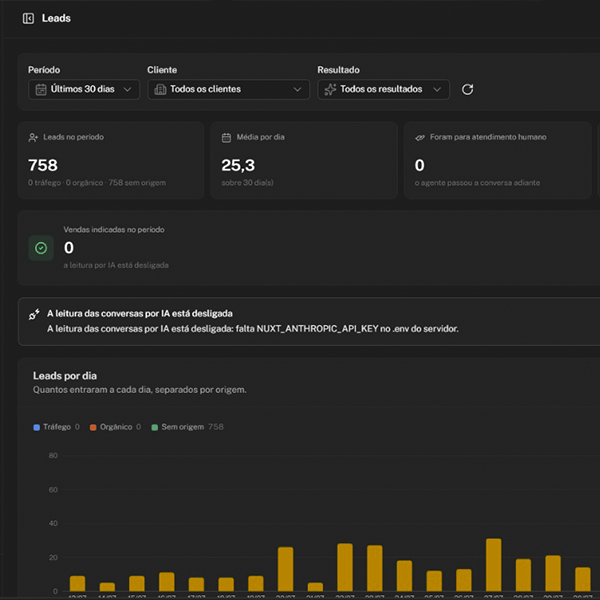Collapse sidebar using panel icon beside Leads
This screenshot has height=600, width=600.
(28, 18)
